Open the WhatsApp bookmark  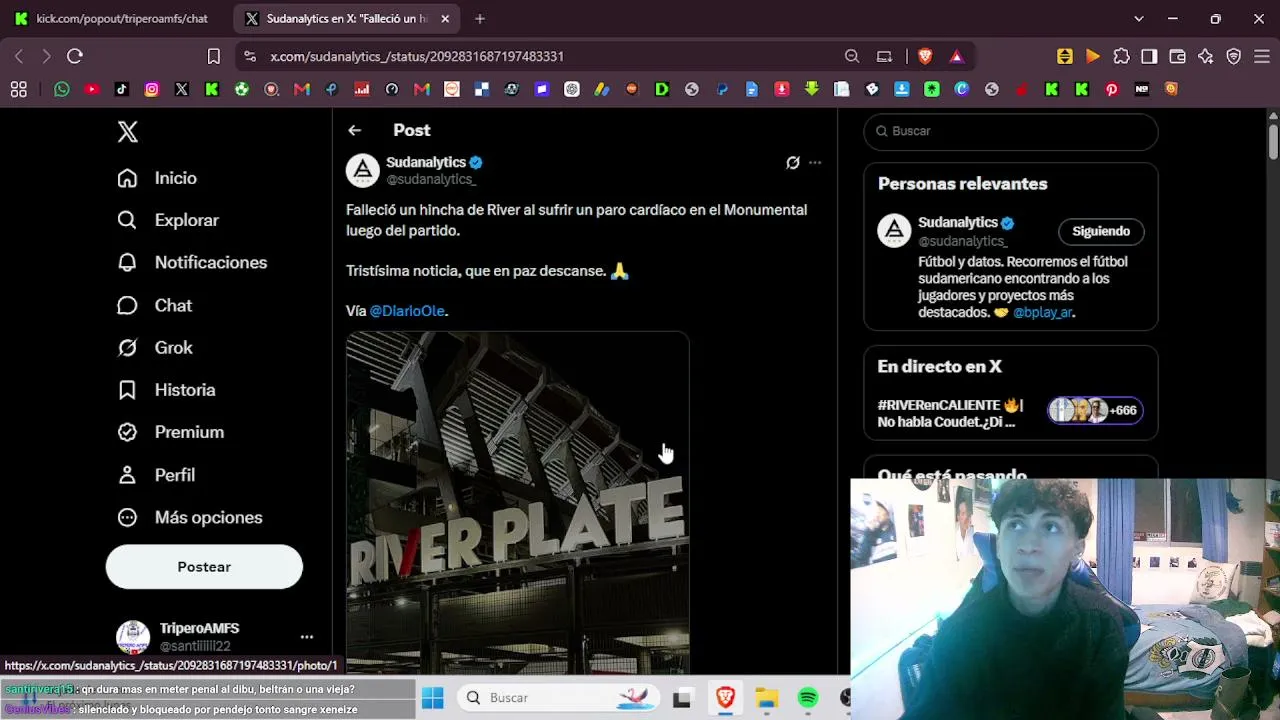62,89
